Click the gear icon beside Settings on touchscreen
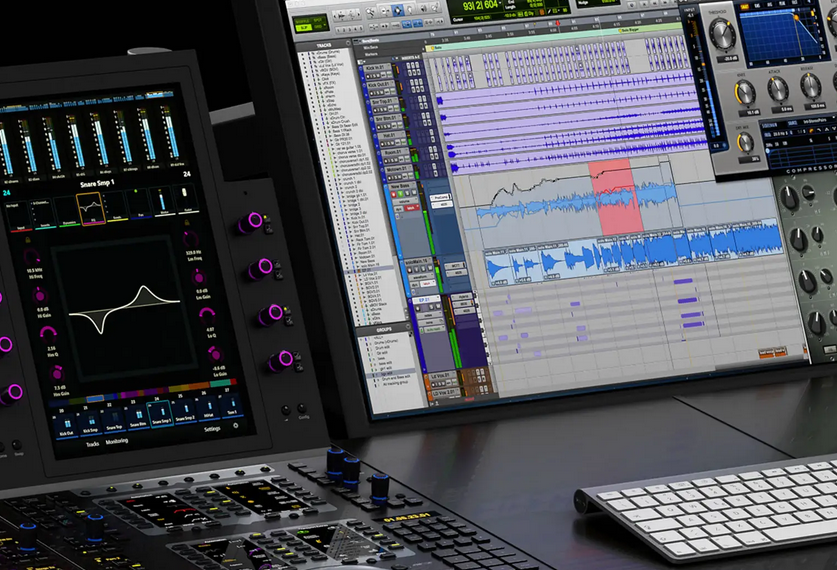837x570 pixels. point(235,425)
